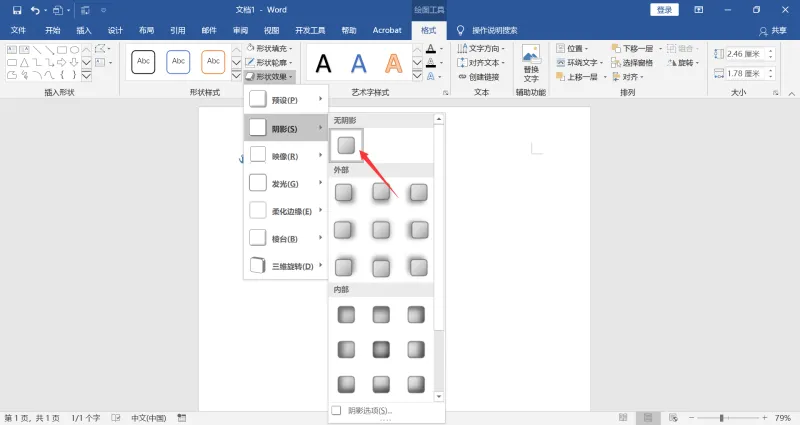The image size is (800, 425).
Task: Open the 棱台(B) bevel submenu
Action: (x=286, y=238)
